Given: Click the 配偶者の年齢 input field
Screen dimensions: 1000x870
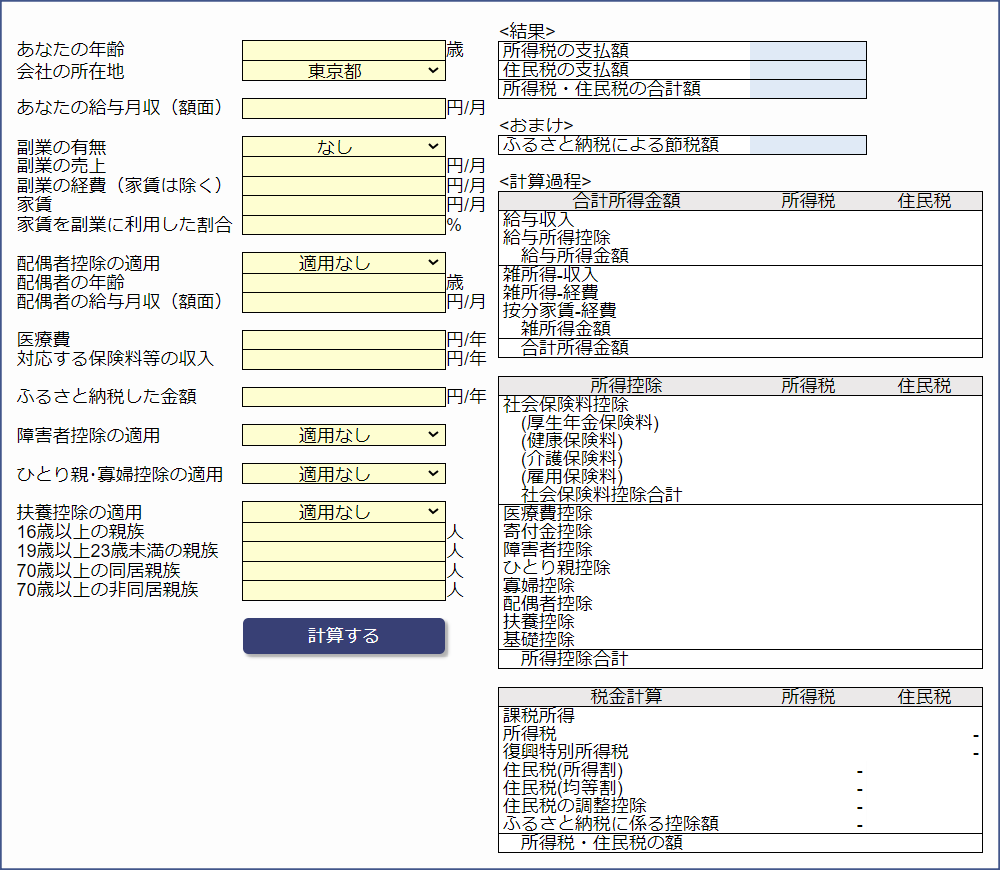Looking at the screenshot, I should [344, 283].
